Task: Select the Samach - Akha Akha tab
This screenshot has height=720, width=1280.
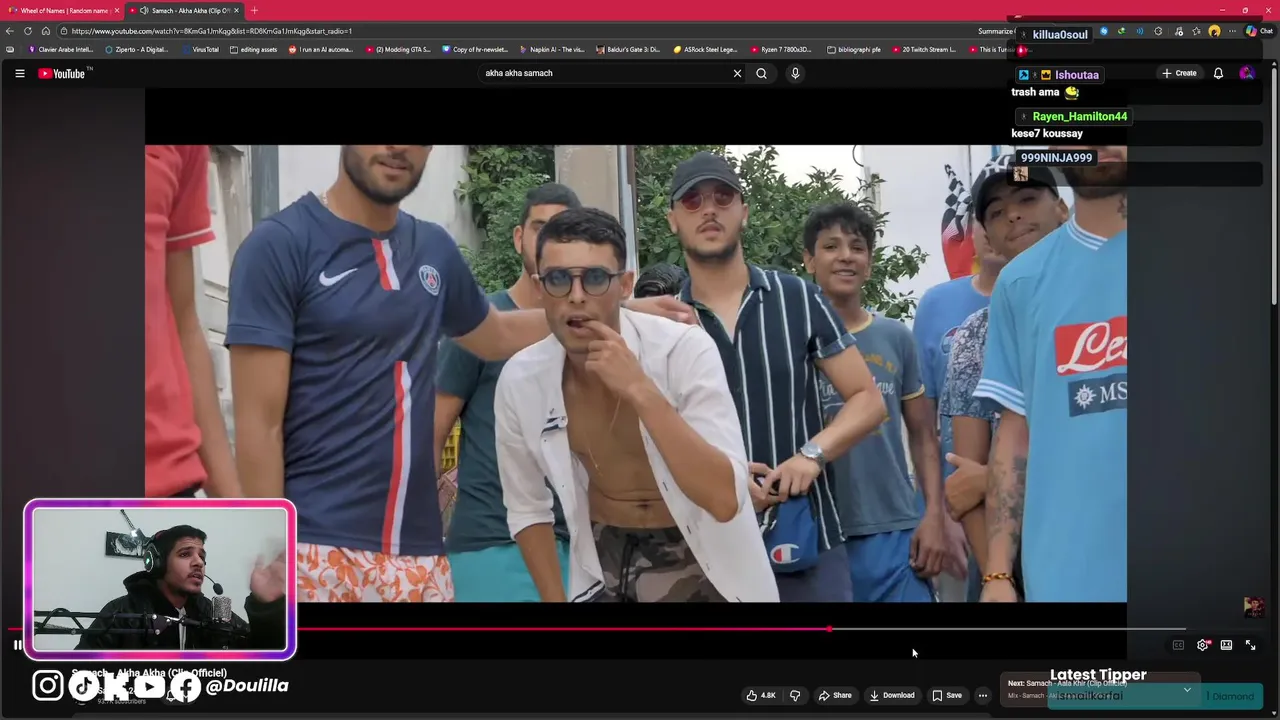Action: coord(185,10)
